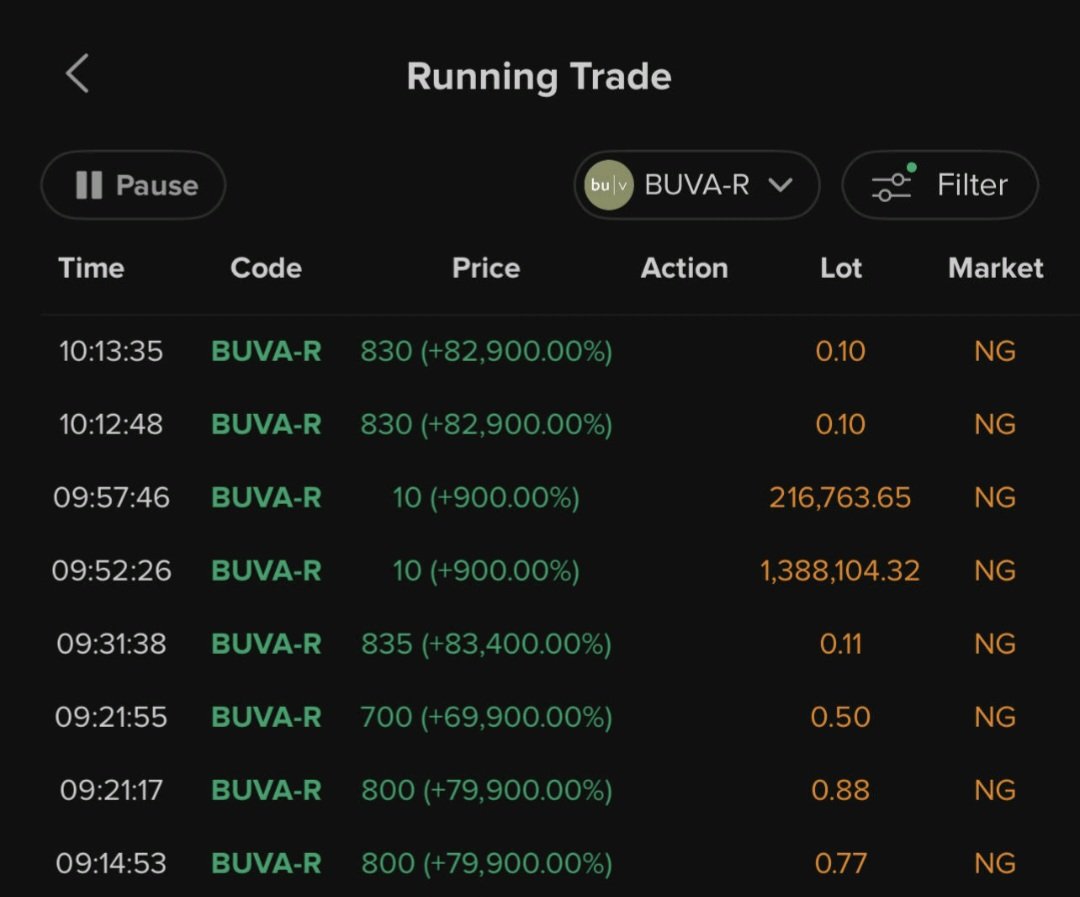1080x897 pixels.
Task: Open BUVA-R code in 09:57:46 row
Action: coord(266,497)
